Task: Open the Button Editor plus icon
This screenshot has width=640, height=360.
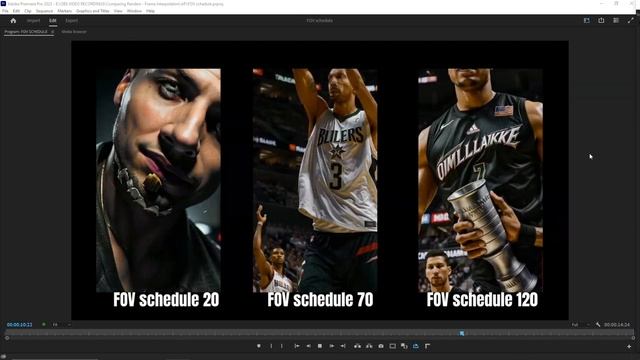Action: [x=629, y=347]
